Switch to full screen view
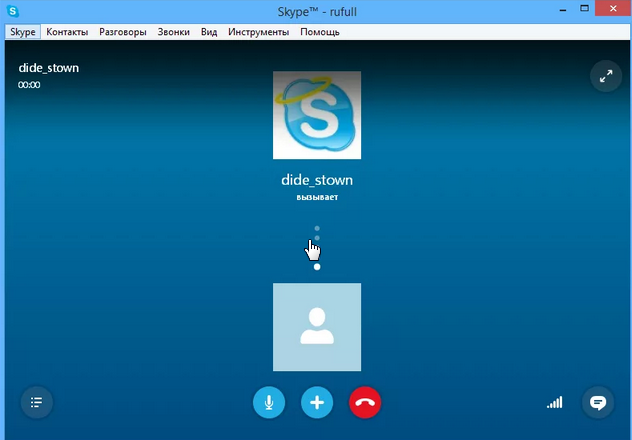Image resolution: width=632 pixels, height=440 pixels. [606, 76]
